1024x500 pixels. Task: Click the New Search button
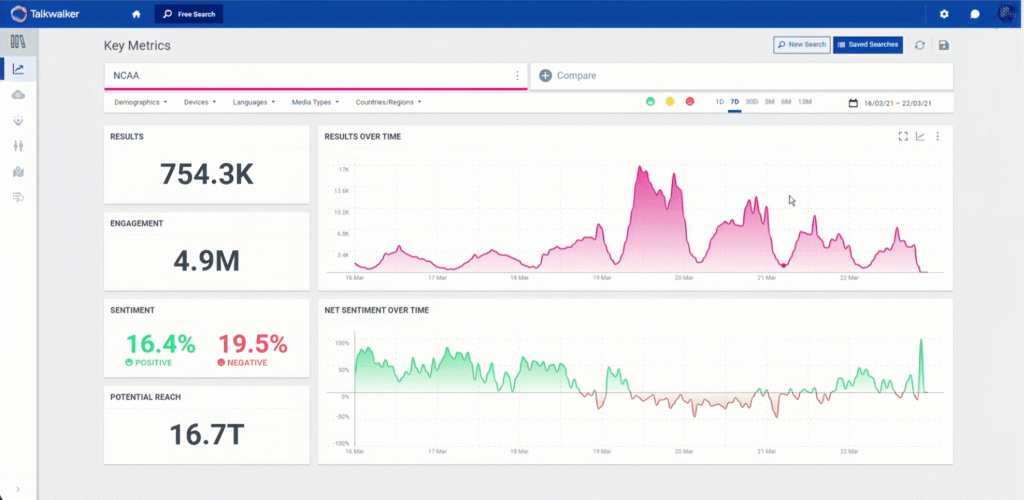[x=802, y=45]
